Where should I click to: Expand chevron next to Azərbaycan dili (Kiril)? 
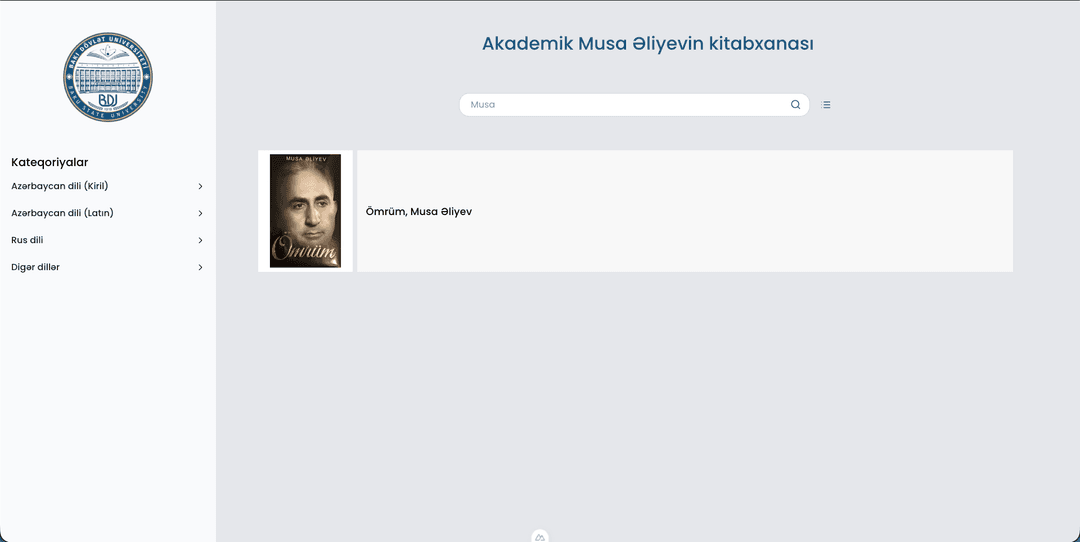tap(200, 186)
